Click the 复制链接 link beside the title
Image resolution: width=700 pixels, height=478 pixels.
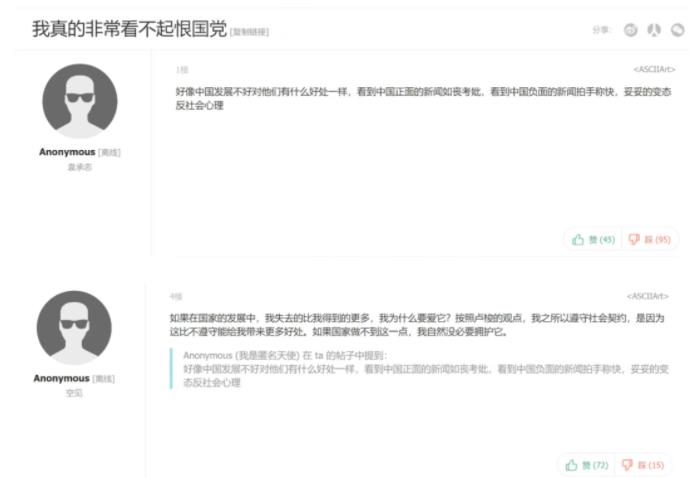pyautogui.click(x=249, y=32)
